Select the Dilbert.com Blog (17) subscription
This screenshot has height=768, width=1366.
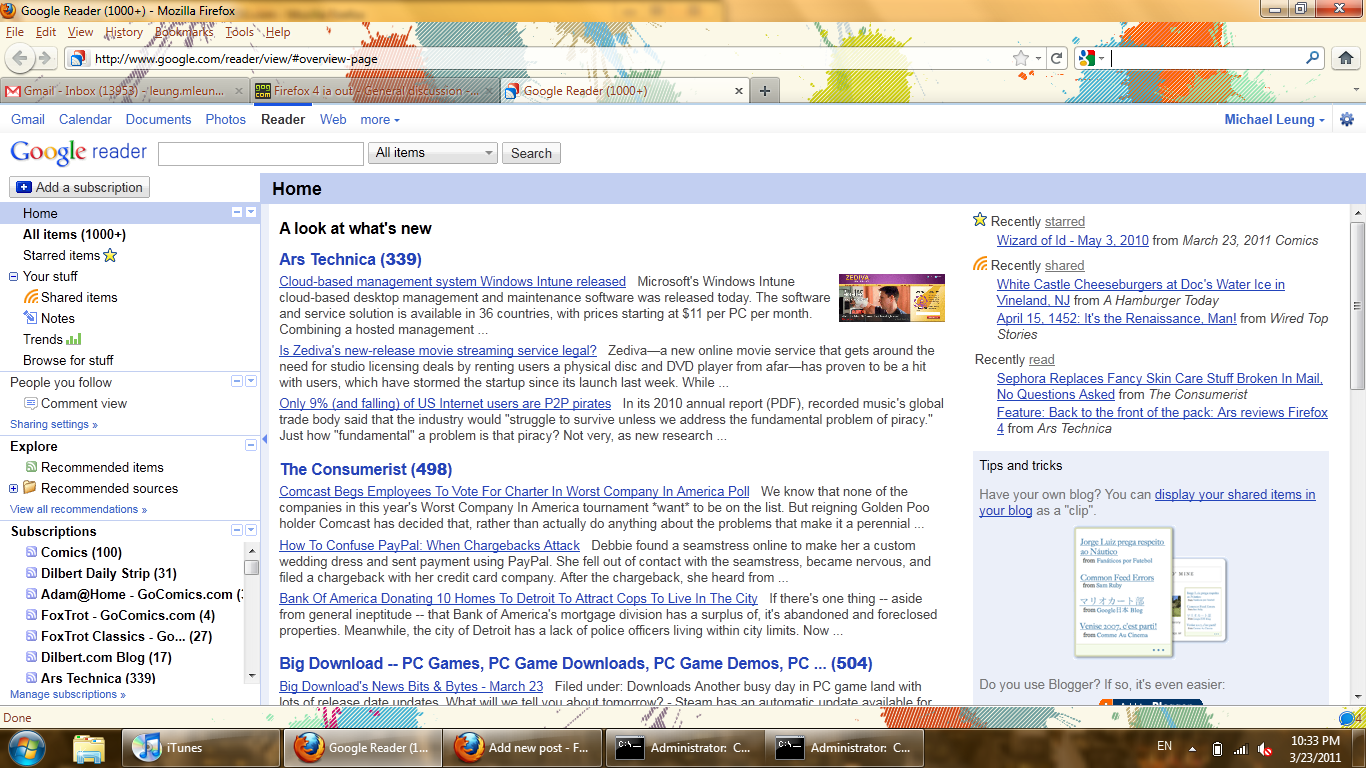pos(106,657)
